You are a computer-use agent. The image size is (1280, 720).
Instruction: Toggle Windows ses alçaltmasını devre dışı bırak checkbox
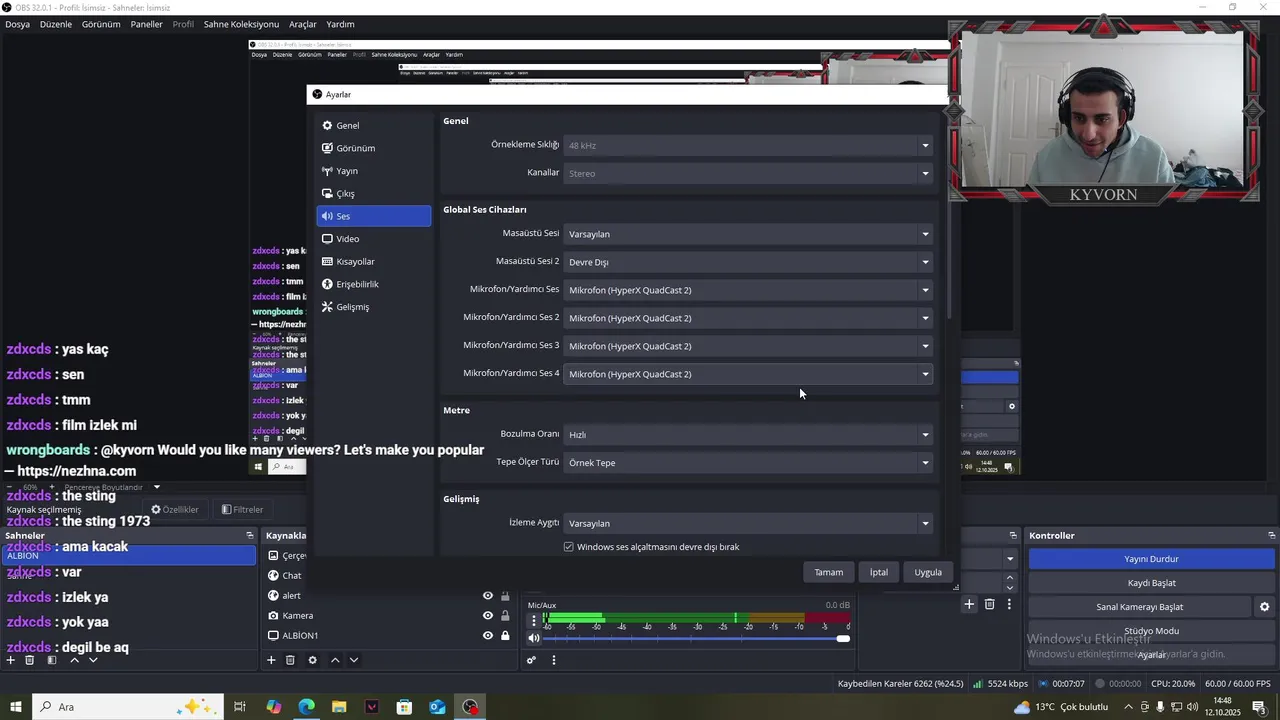pyautogui.click(x=569, y=547)
